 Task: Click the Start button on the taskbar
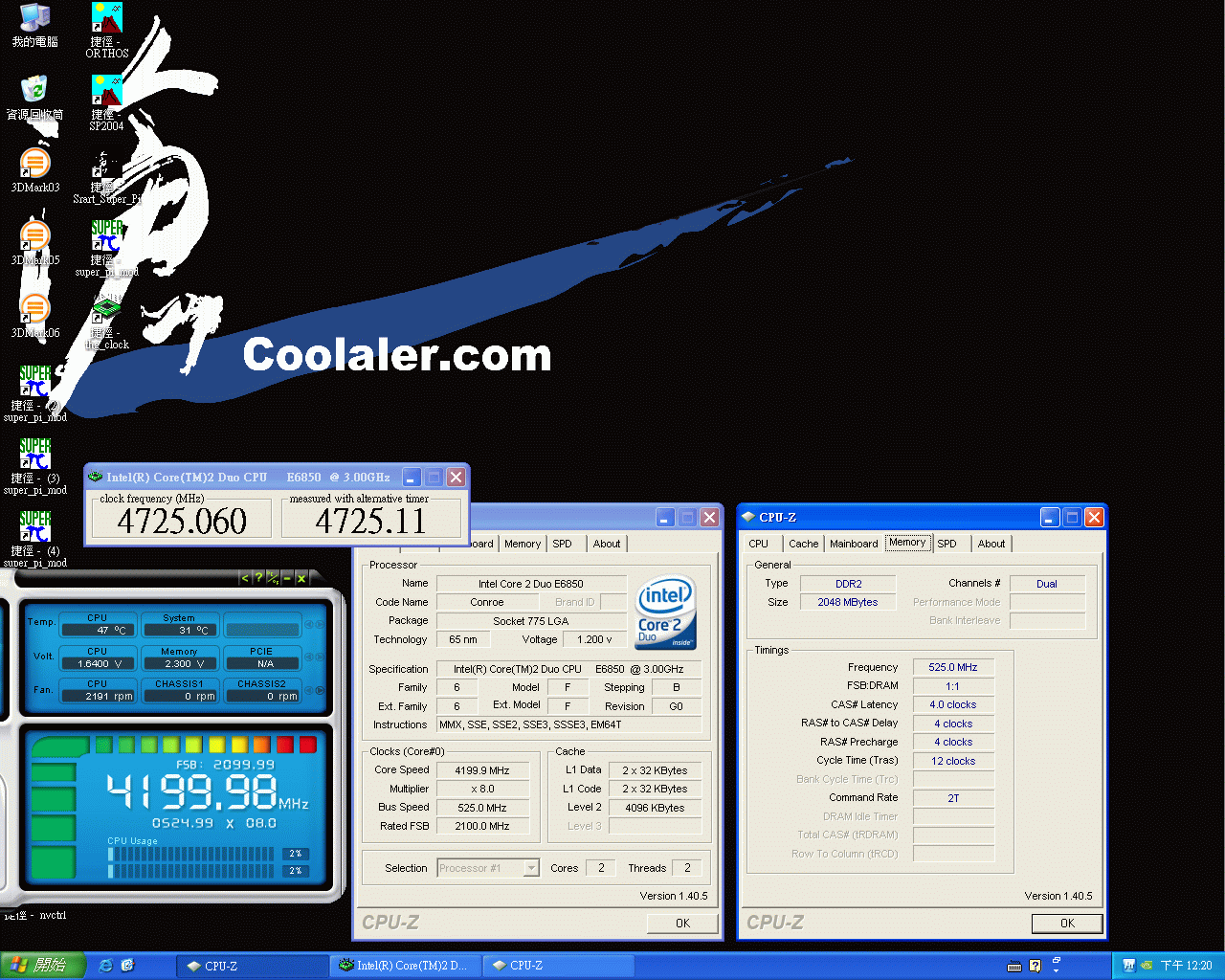tap(43, 966)
